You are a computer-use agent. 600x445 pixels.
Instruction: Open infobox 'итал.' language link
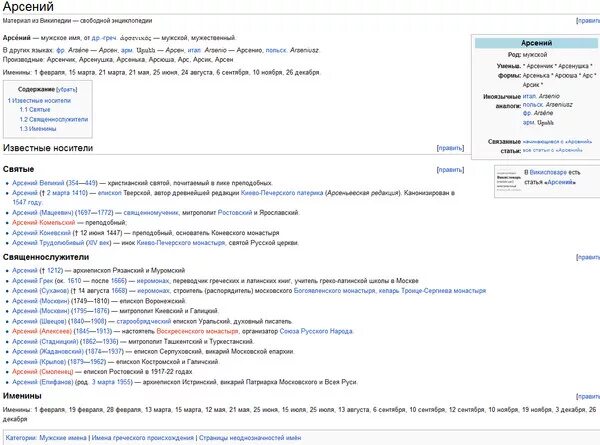coord(530,96)
